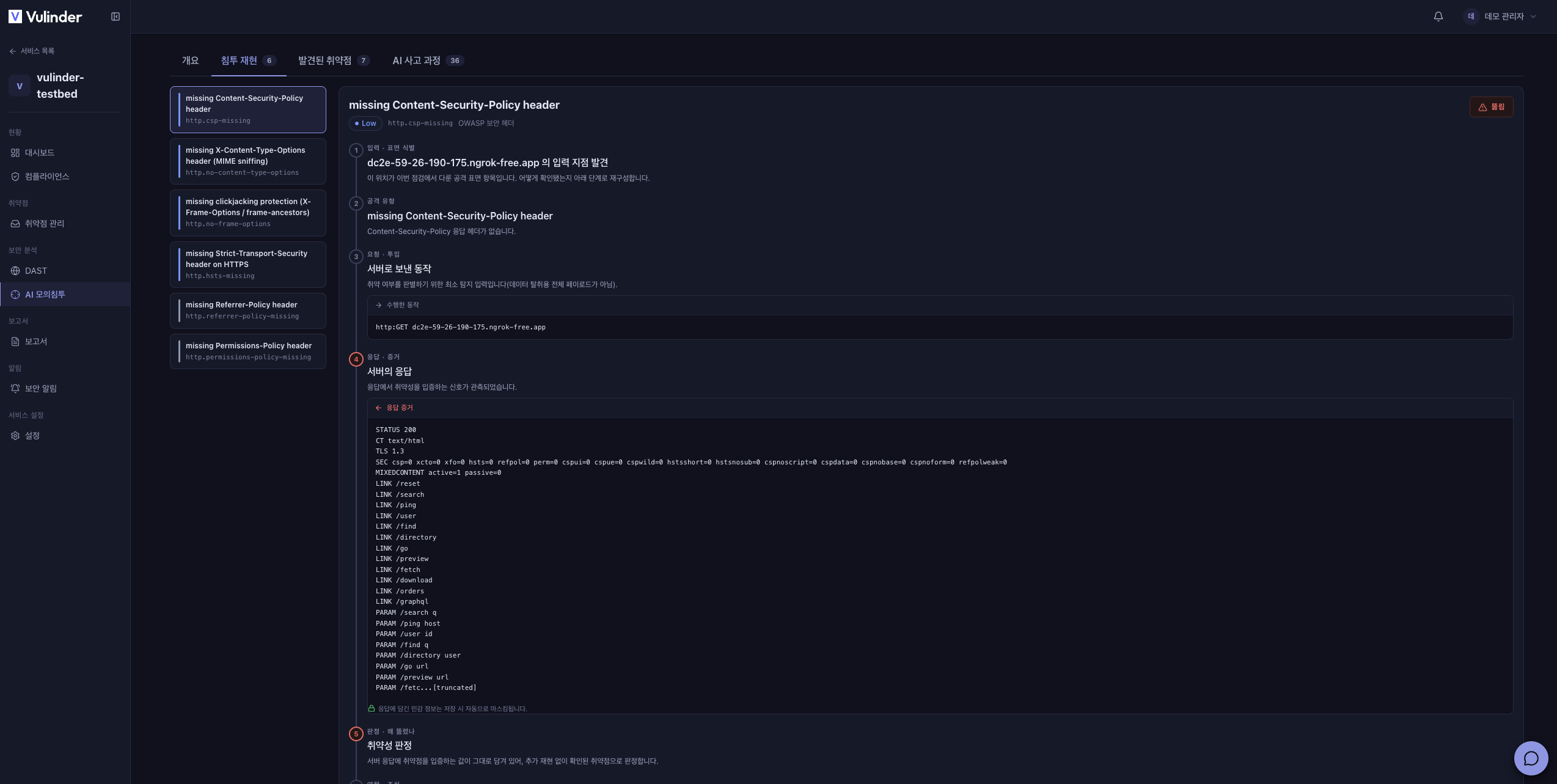Open the AI 사고 과정 tab
Viewport: 1557px width, 784px height.
pyautogui.click(x=428, y=60)
